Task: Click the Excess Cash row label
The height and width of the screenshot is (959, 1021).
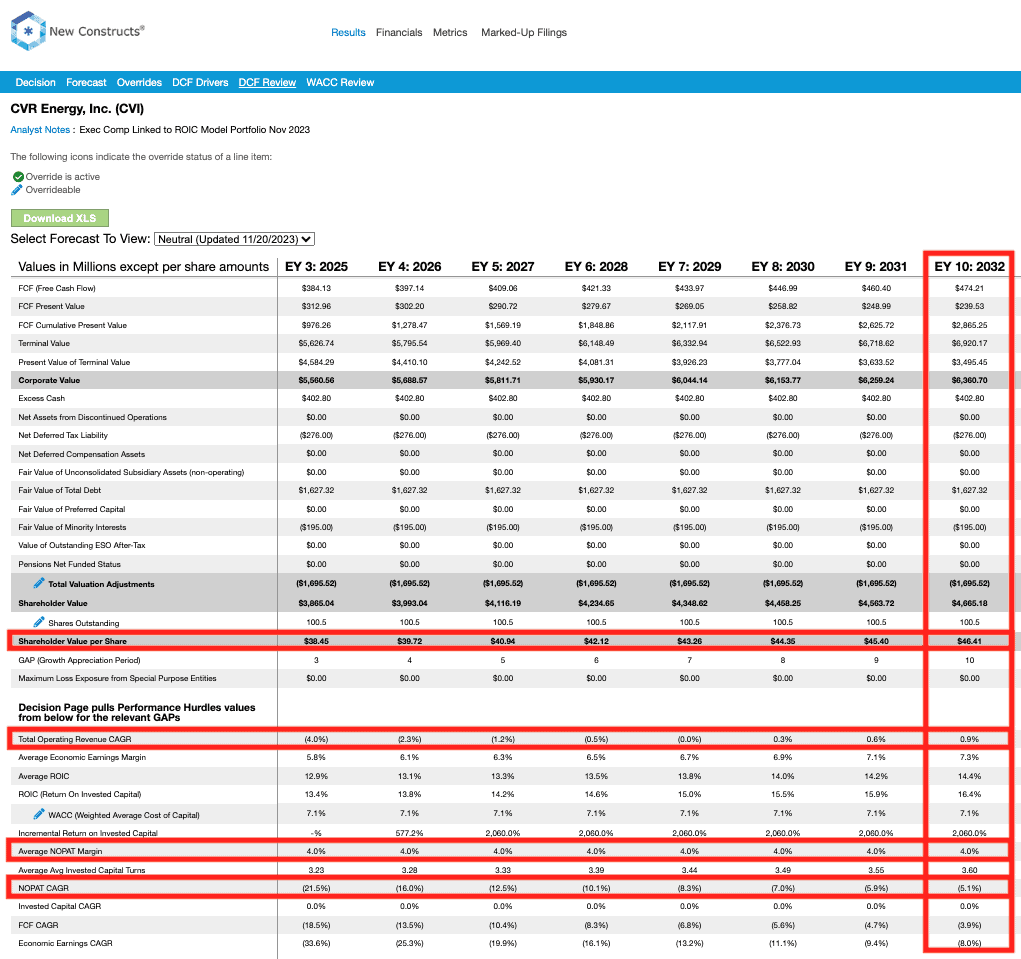Action: tap(42, 398)
